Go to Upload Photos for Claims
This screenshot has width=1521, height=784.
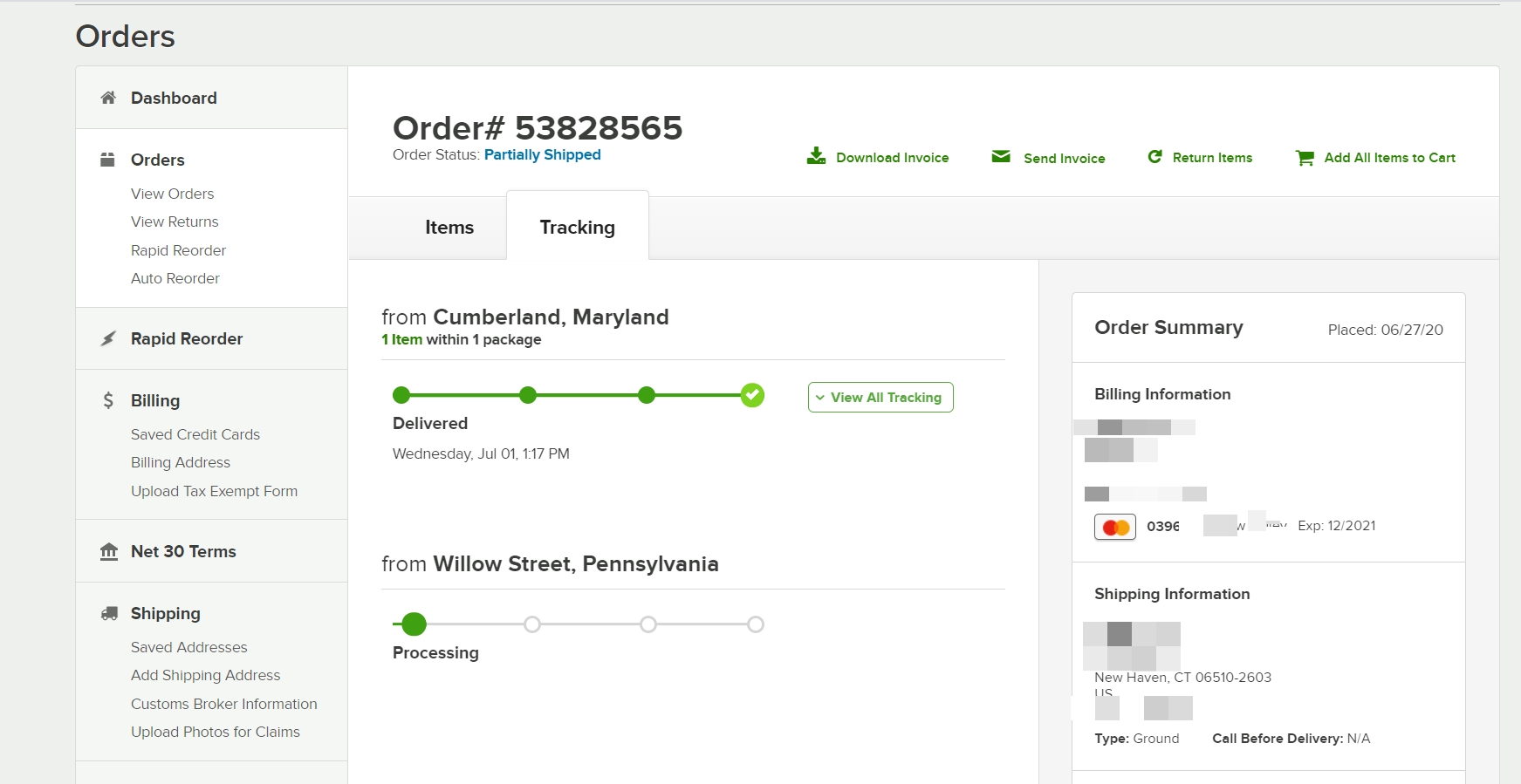(x=216, y=732)
